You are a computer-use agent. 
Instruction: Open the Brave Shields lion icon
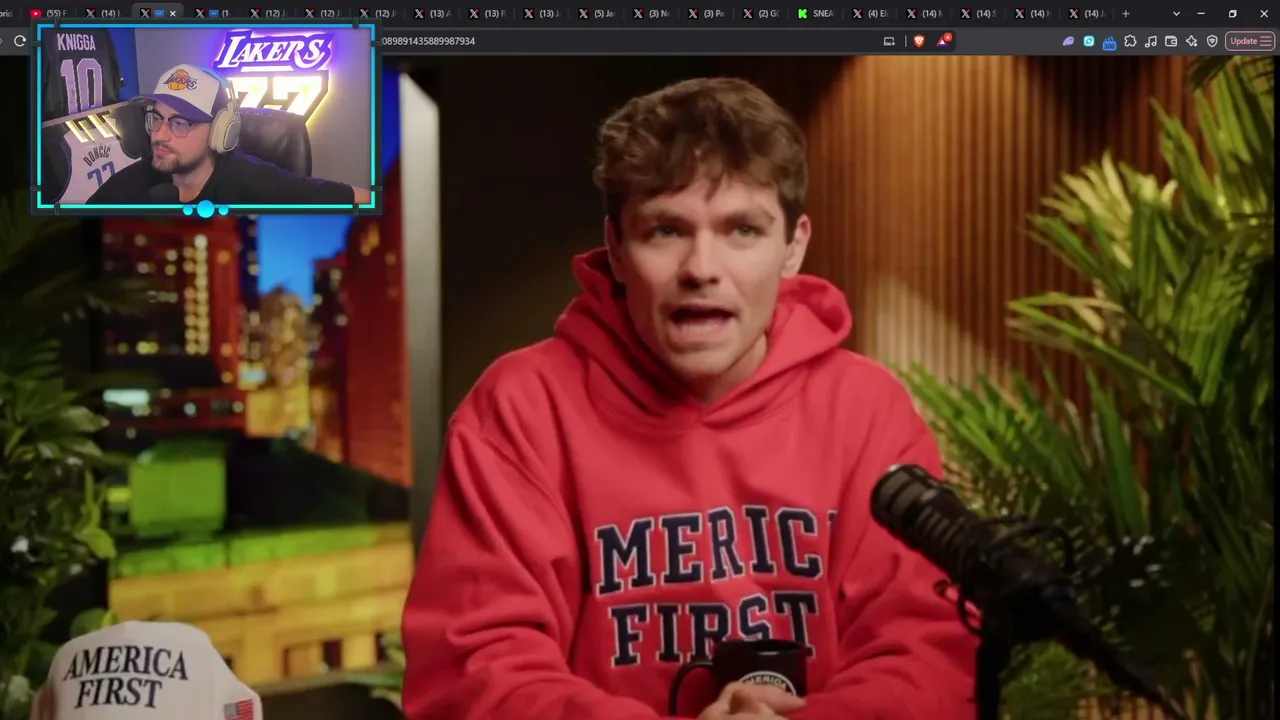pyautogui.click(x=919, y=41)
